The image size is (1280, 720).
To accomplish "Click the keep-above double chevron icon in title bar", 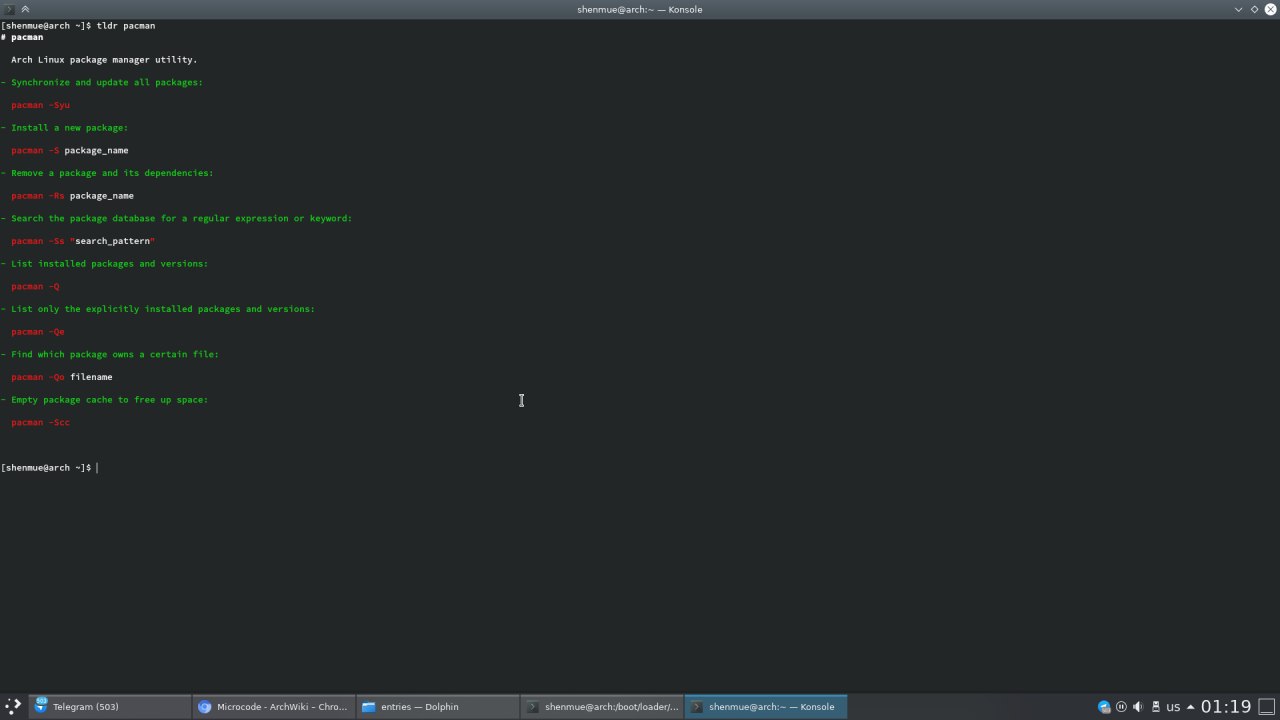I will [x=25, y=9].
